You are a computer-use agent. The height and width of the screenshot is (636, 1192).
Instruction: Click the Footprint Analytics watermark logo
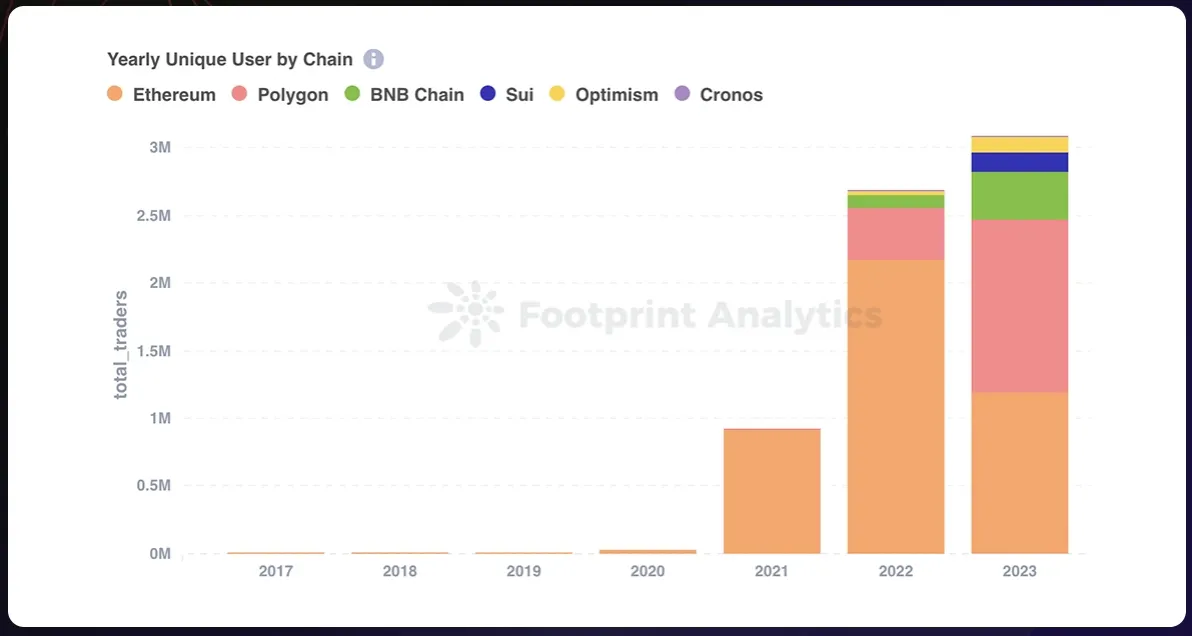465,314
